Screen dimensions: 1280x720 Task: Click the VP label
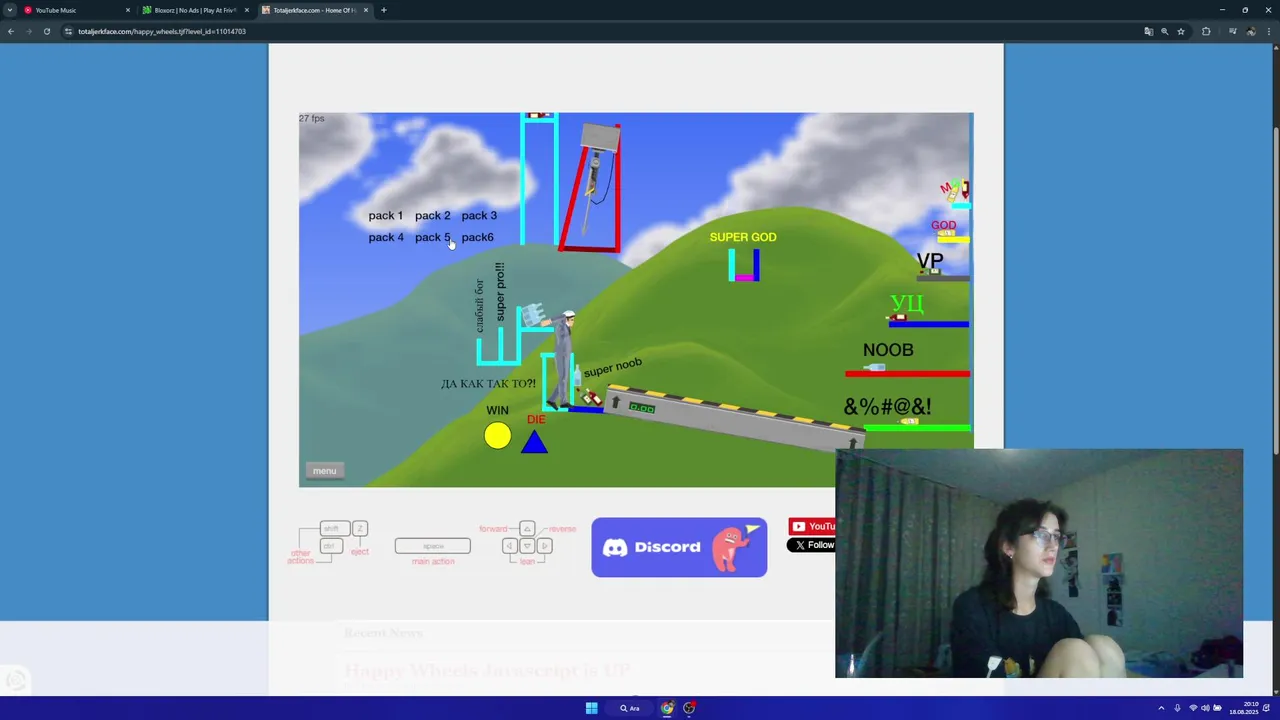930,260
